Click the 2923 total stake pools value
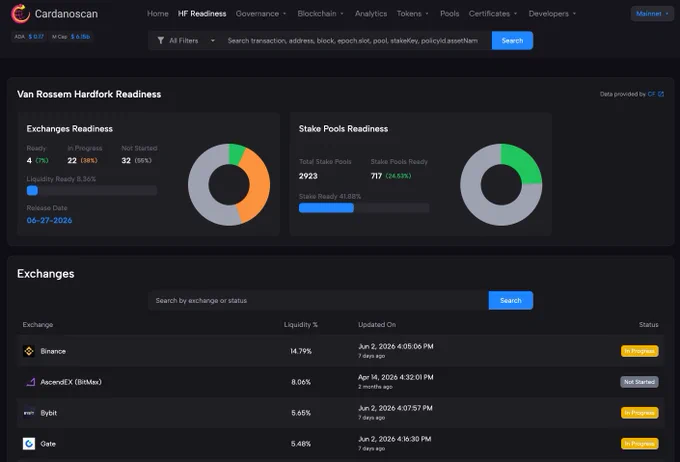 pyautogui.click(x=308, y=176)
